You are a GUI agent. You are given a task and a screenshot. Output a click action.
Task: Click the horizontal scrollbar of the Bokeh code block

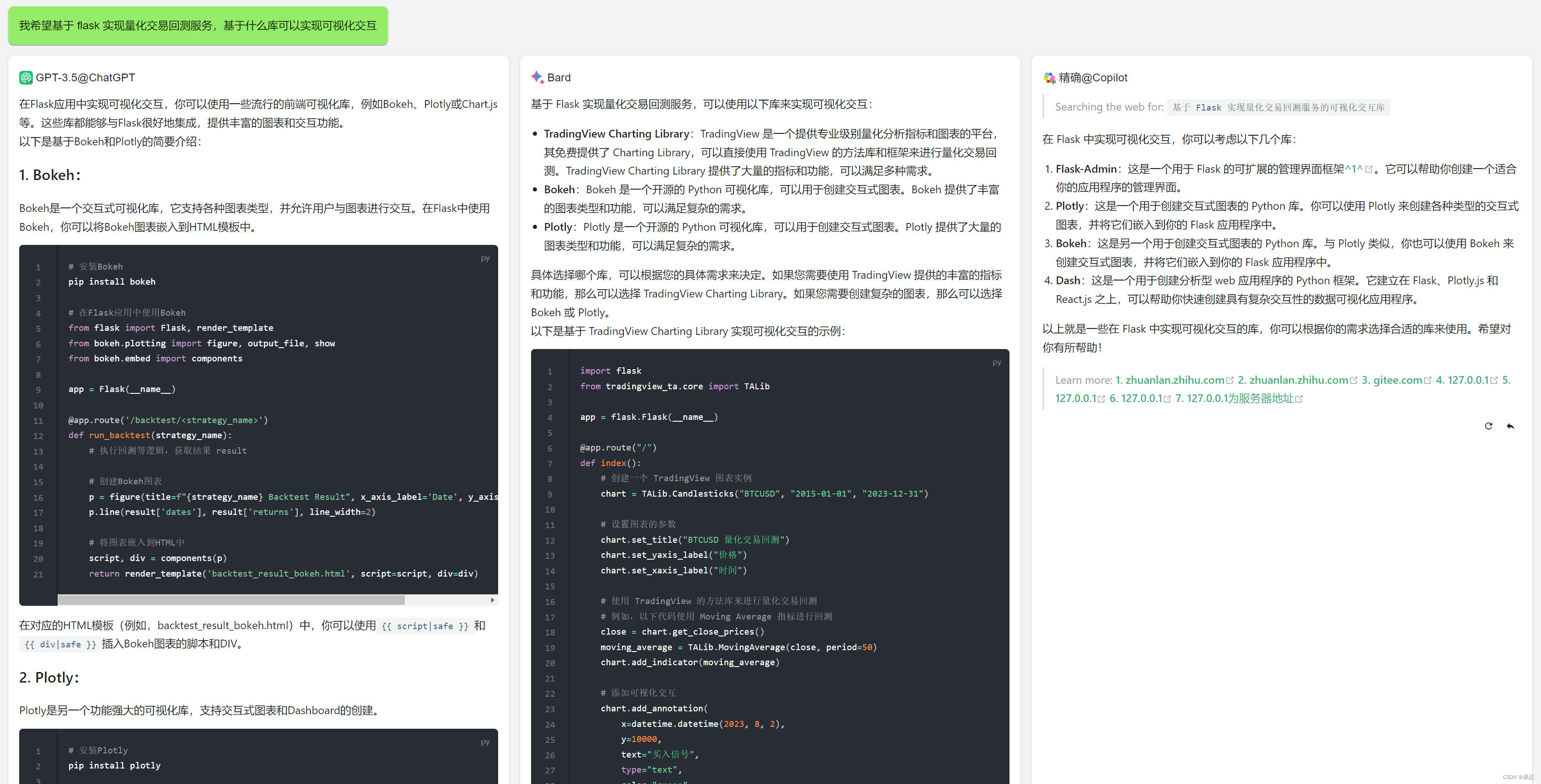[x=231, y=600]
